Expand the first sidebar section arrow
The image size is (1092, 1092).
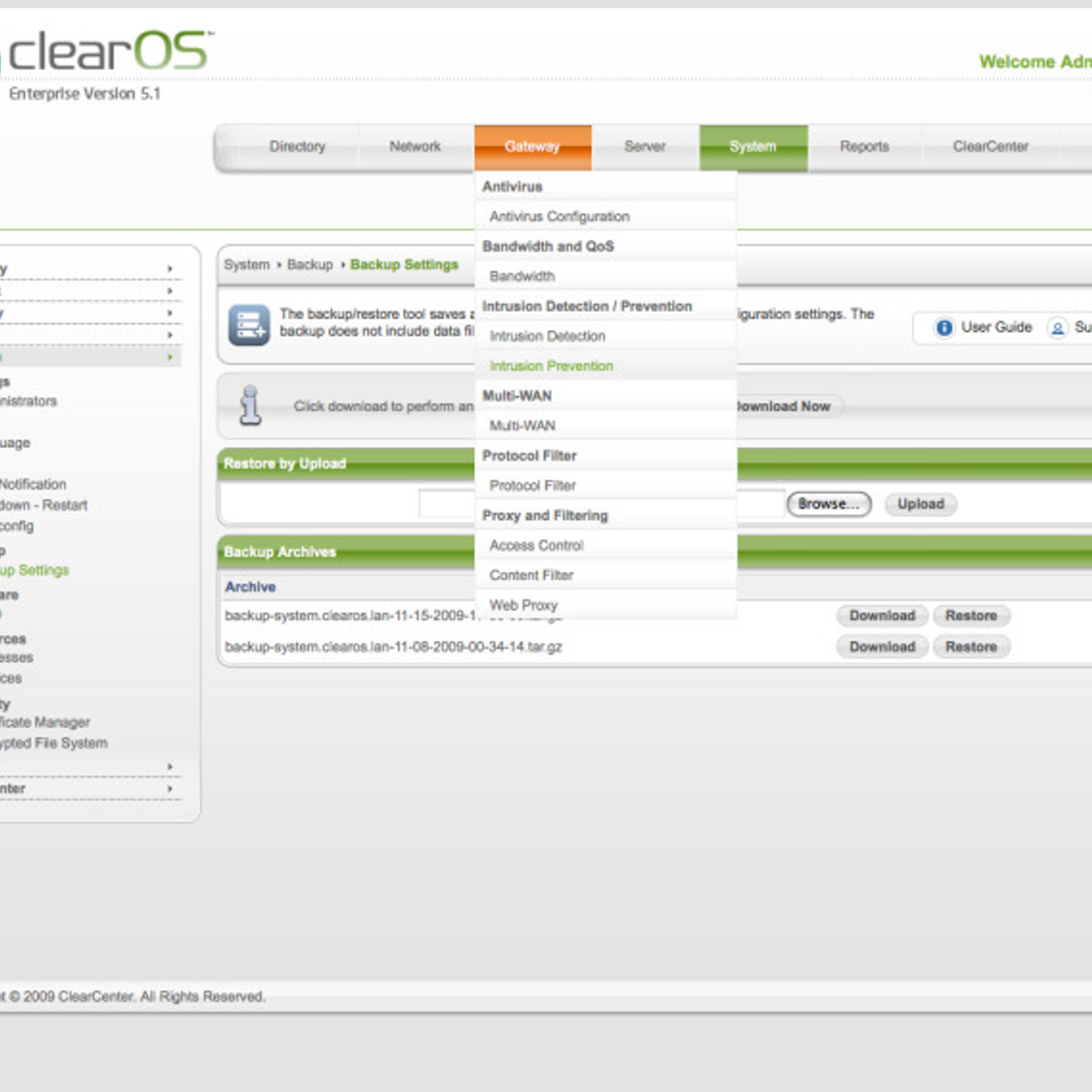(x=170, y=269)
